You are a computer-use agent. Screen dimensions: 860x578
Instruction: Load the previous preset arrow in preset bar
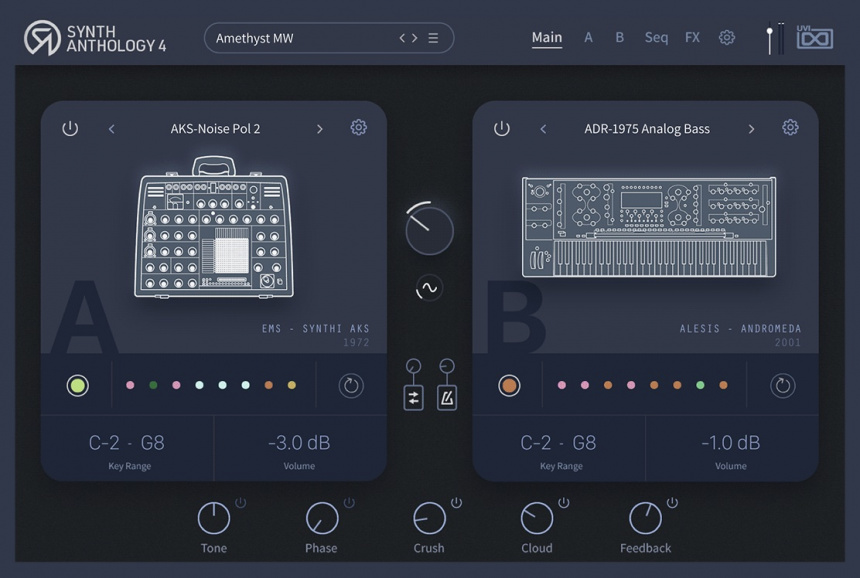click(x=402, y=38)
